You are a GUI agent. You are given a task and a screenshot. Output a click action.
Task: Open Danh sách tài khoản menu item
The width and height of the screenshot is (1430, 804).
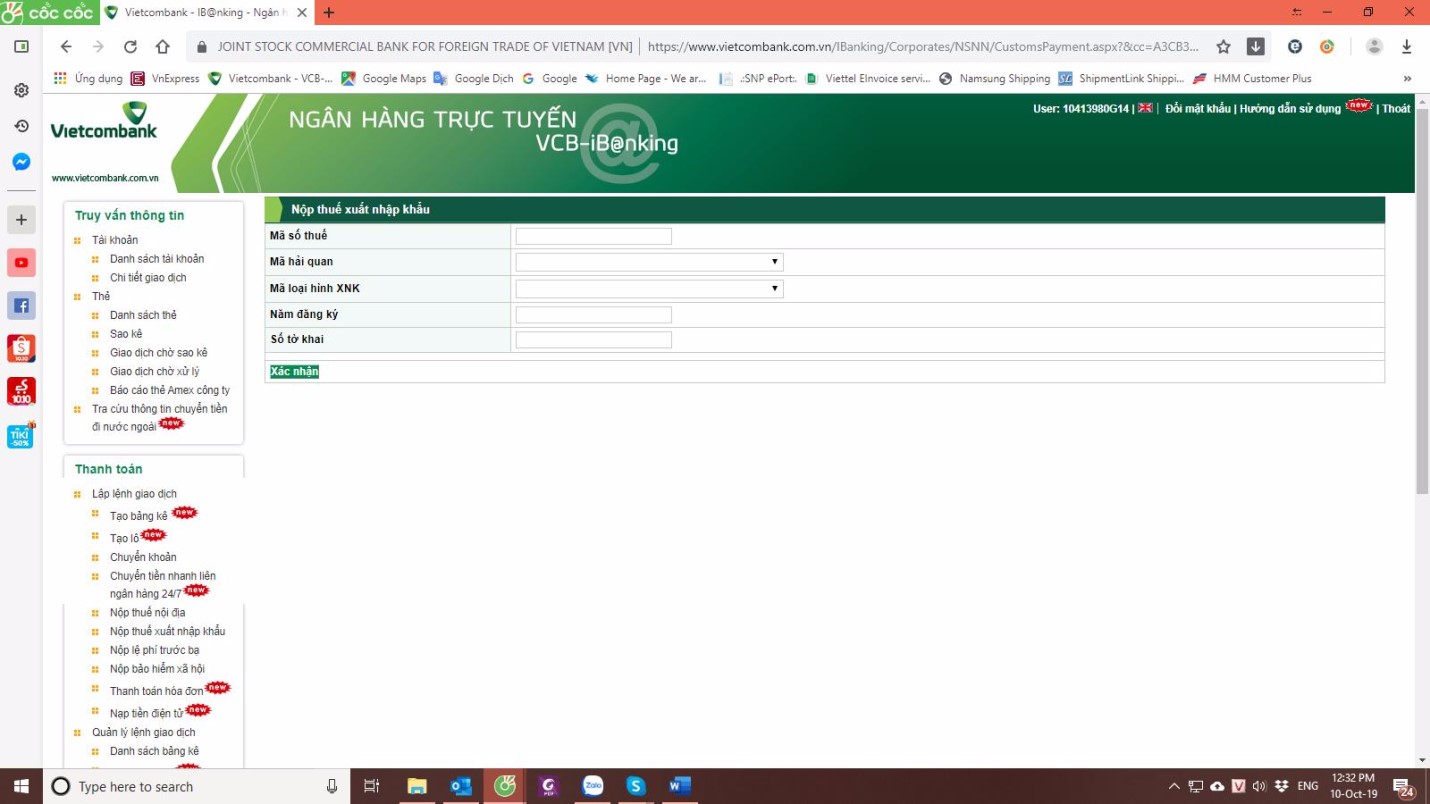tap(157, 259)
